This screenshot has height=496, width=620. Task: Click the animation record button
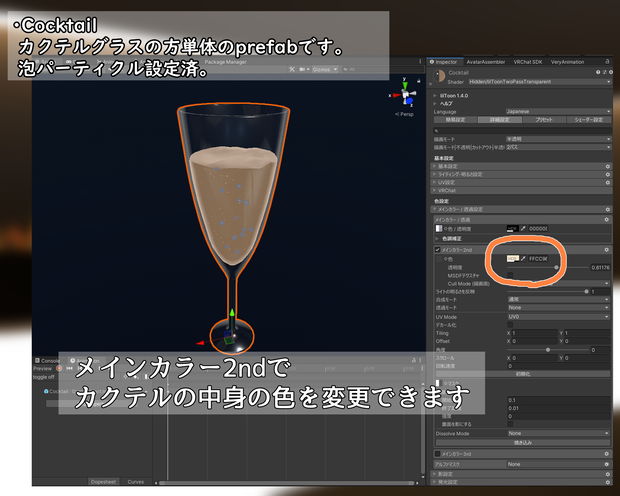[59, 368]
